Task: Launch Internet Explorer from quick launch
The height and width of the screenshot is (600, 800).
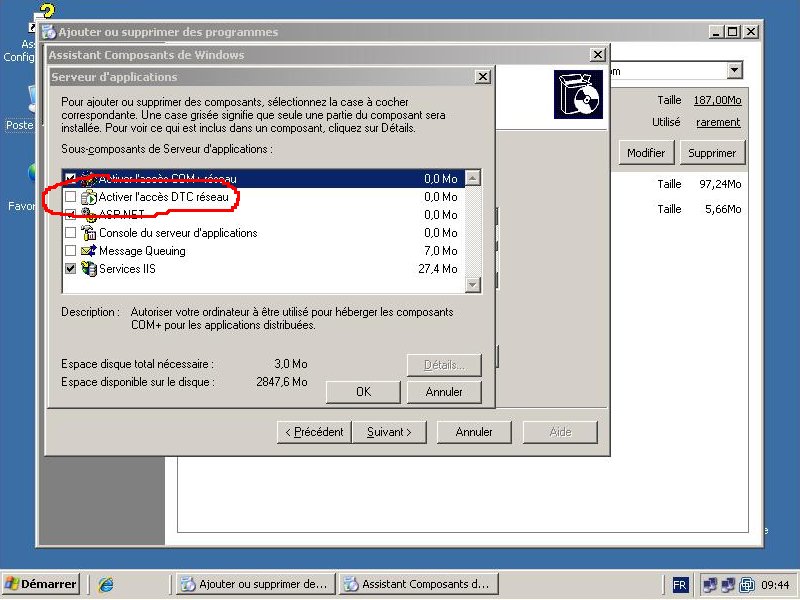Action: (105, 584)
